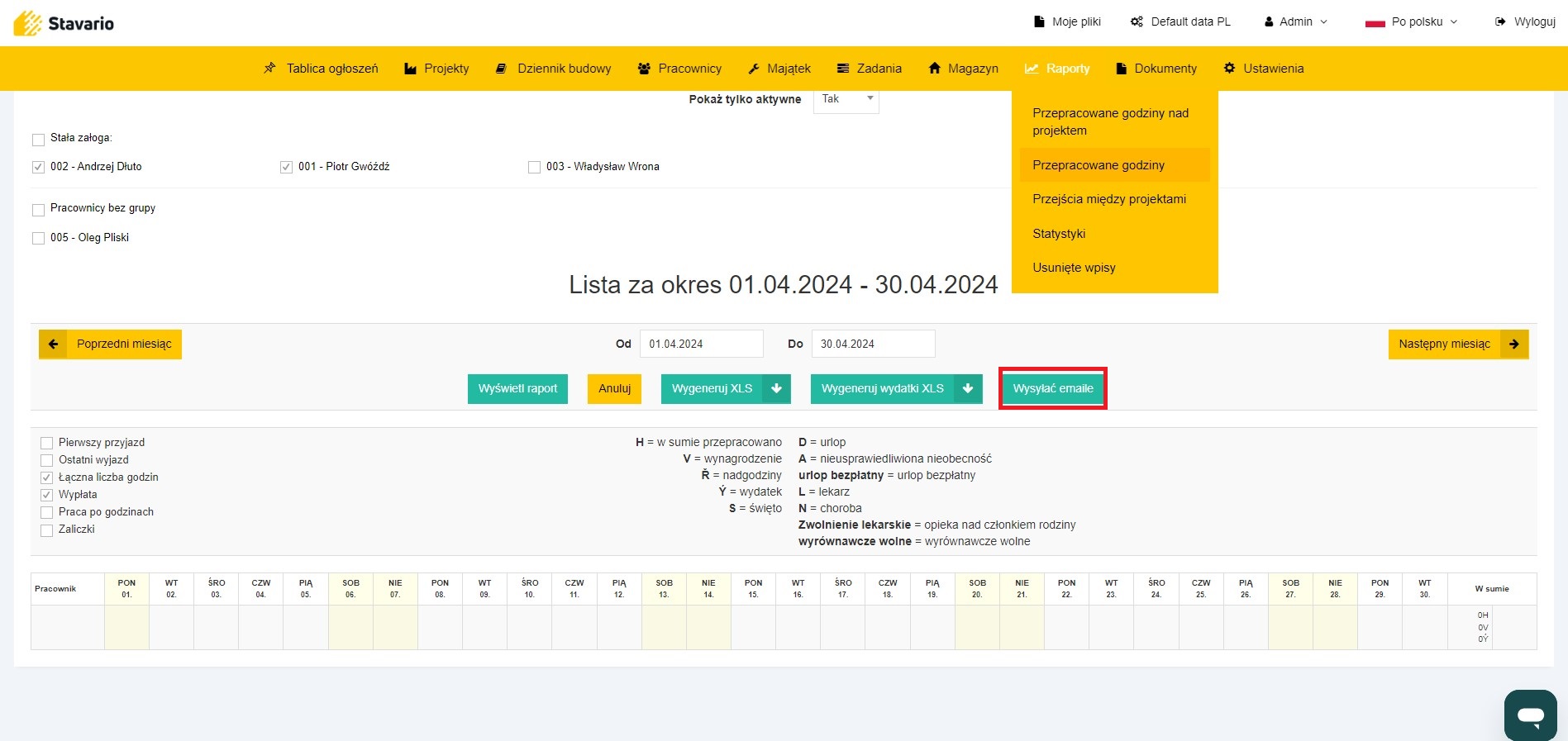
Task: Enable the Pierwszy przyjazd option
Action: click(47, 444)
